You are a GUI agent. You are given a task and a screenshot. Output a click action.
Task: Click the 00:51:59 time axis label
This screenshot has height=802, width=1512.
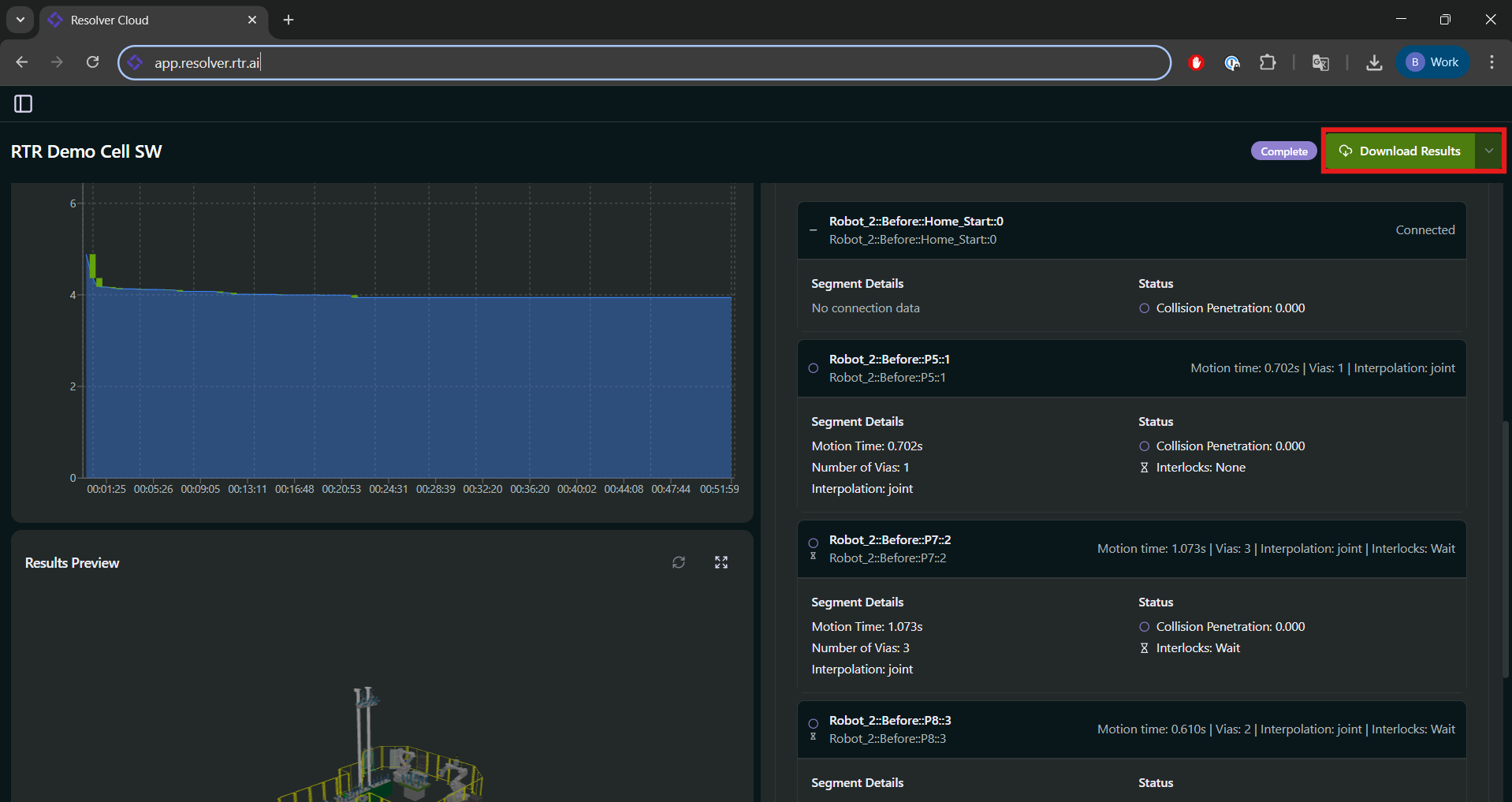pos(719,489)
